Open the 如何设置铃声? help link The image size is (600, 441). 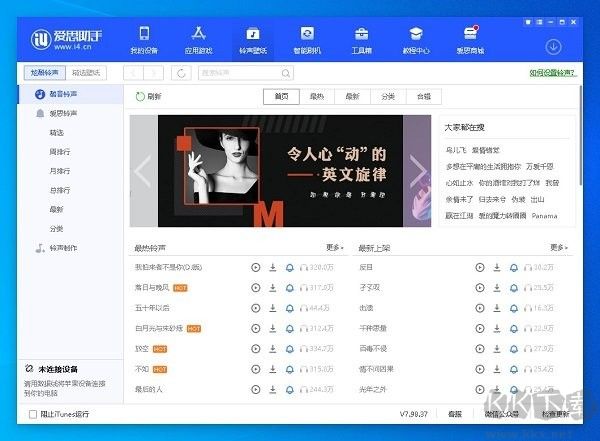coord(553,73)
